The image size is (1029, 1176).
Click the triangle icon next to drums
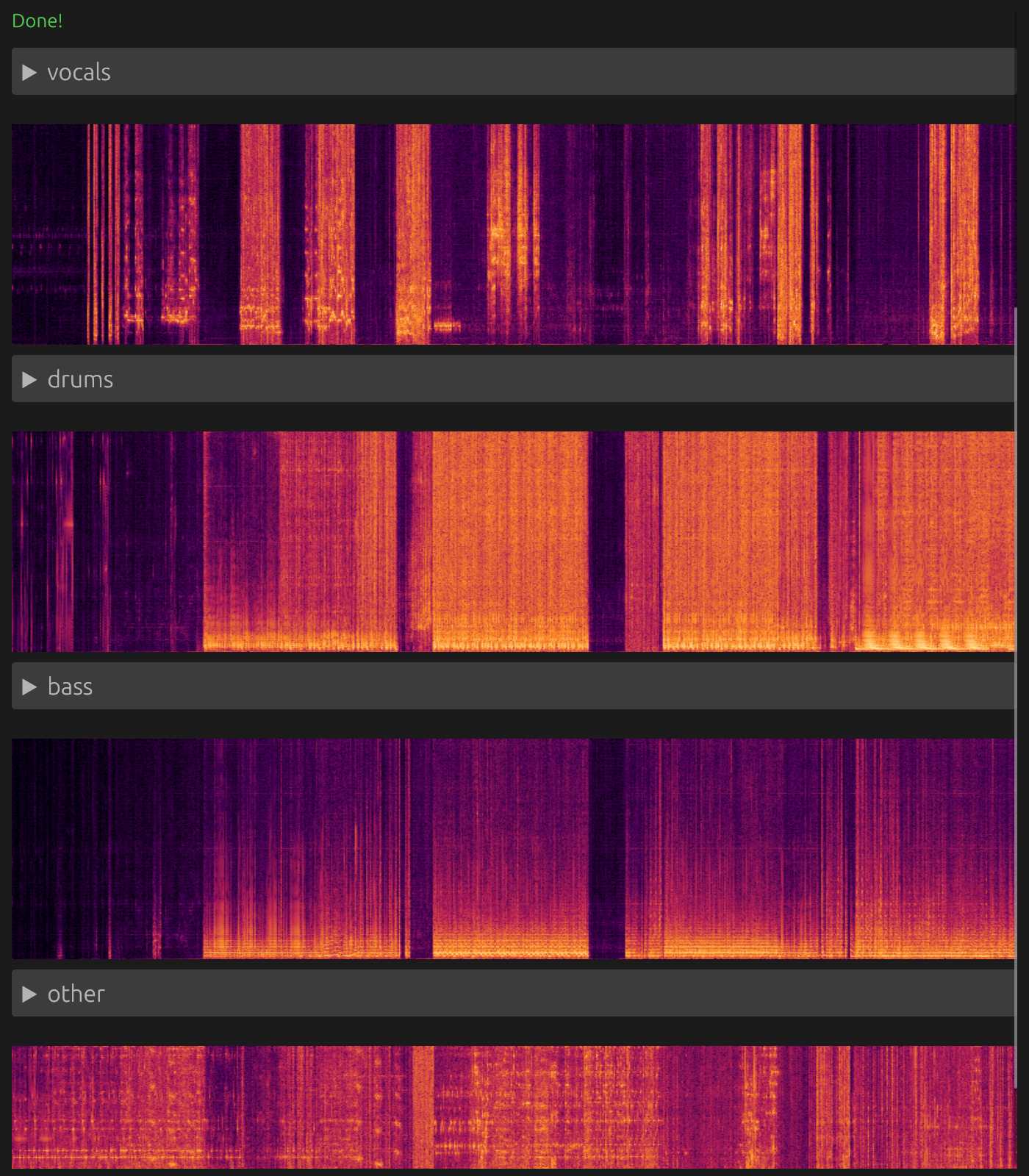click(x=29, y=379)
